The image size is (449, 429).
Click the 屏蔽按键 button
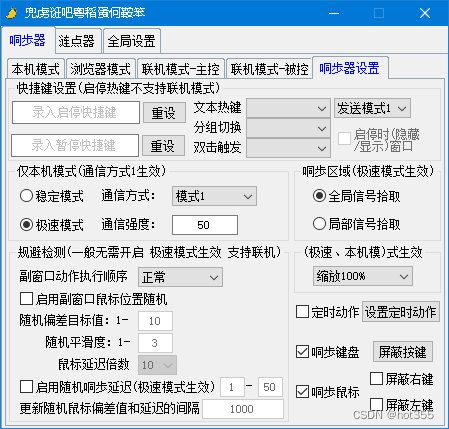point(403,352)
